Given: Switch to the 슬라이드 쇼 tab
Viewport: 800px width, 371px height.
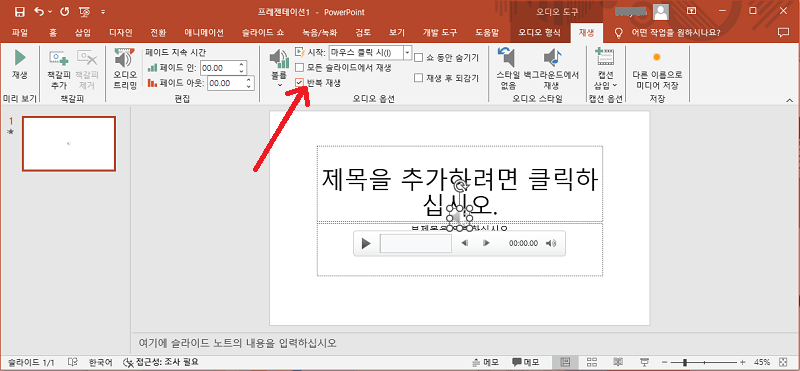Looking at the screenshot, I should coord(263,33).
